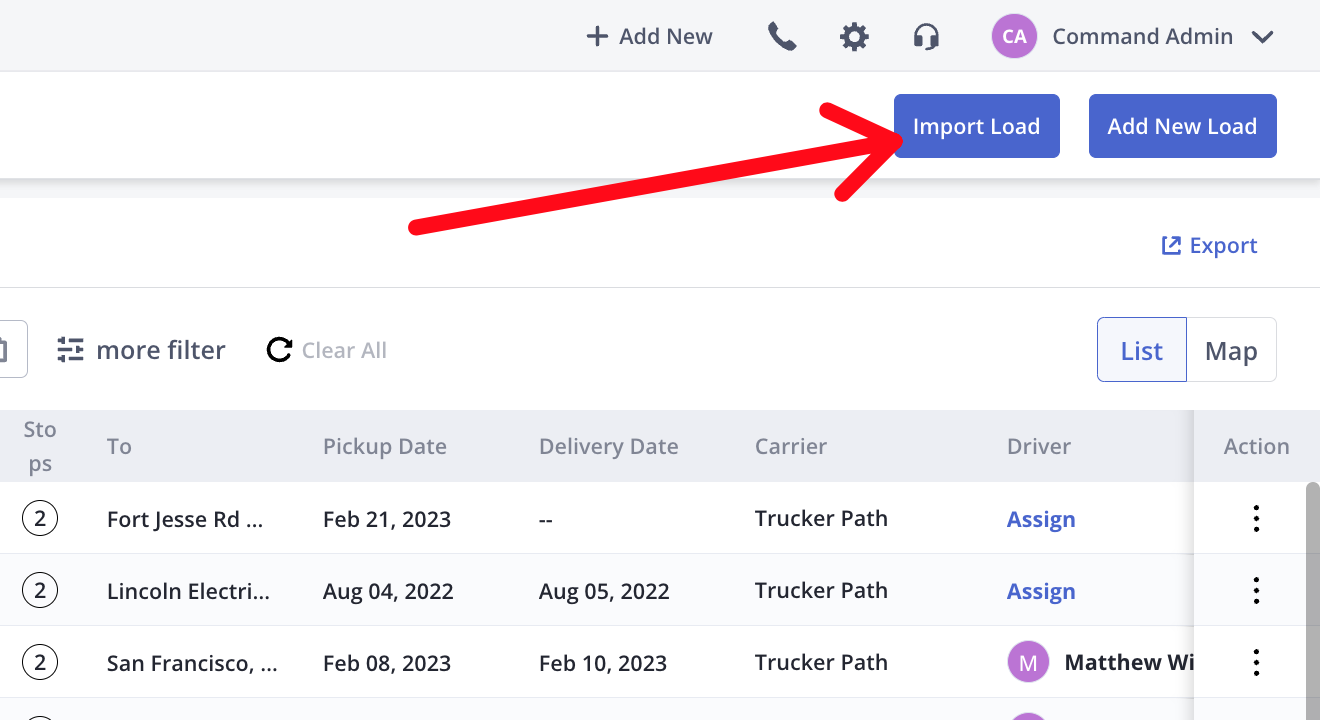Image resolution: width=1320 pixels, height=720 pixels.
Task: Select the Lincoln Electri destination cell
Action: (x=188, y=591)
